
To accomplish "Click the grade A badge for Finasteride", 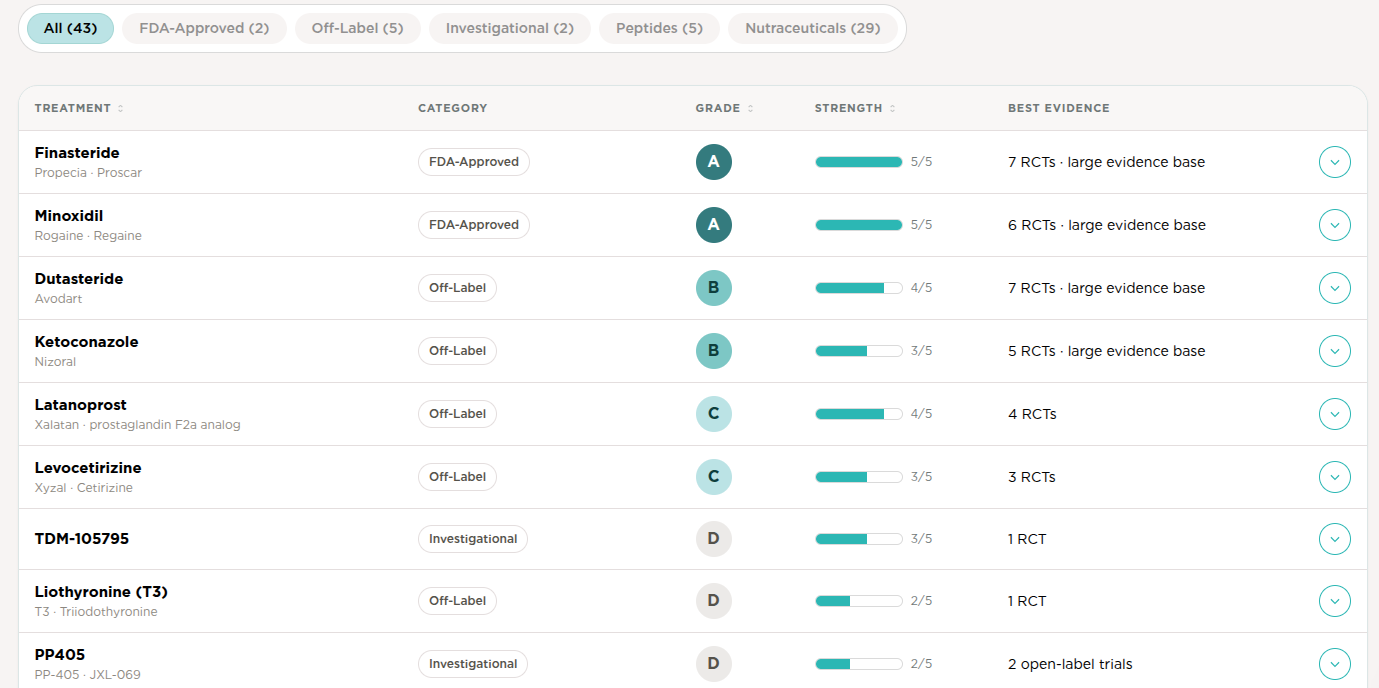I will (x=714, y=162).
